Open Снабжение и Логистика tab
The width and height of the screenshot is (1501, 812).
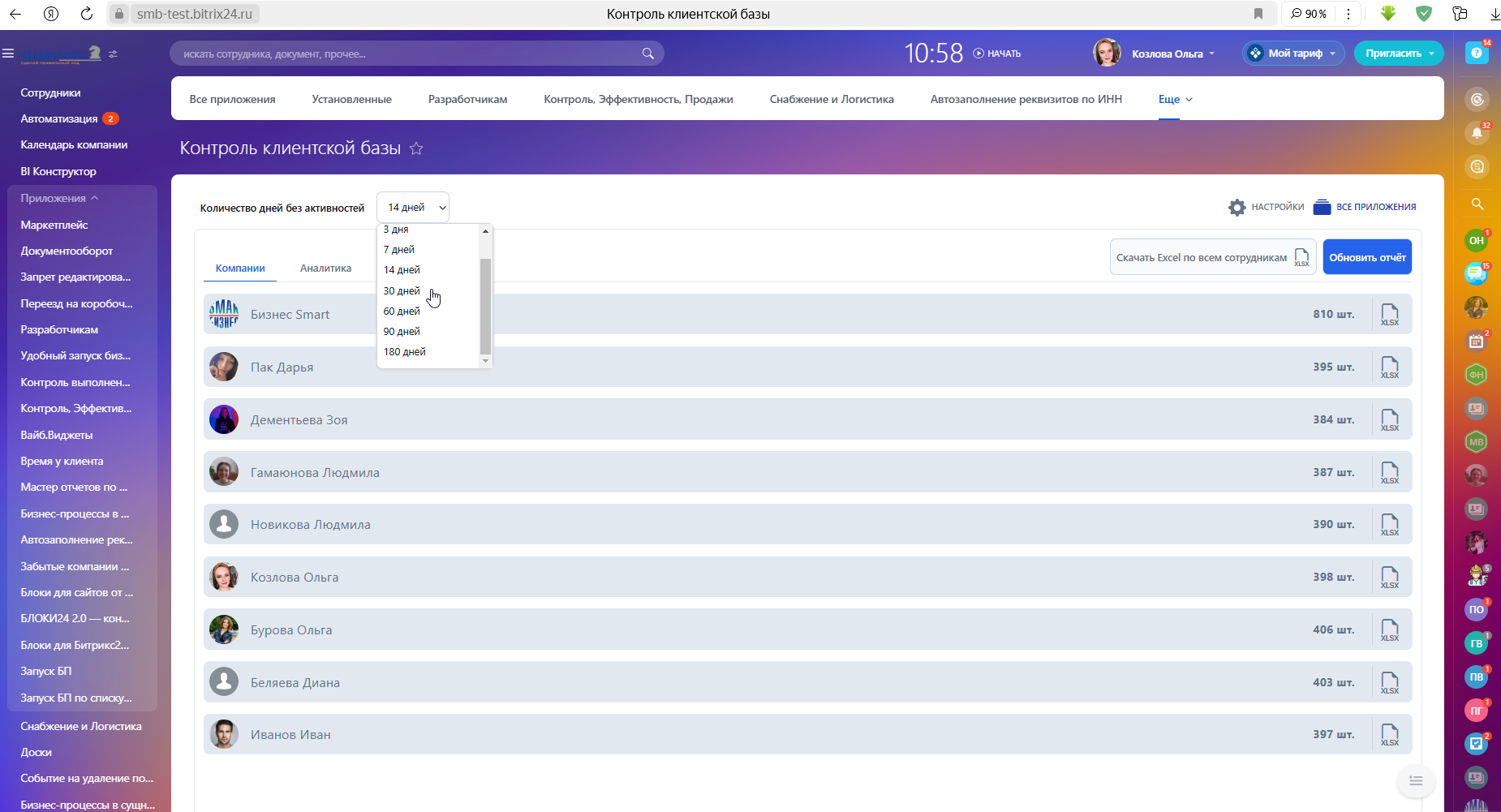(x=832, y=99)
